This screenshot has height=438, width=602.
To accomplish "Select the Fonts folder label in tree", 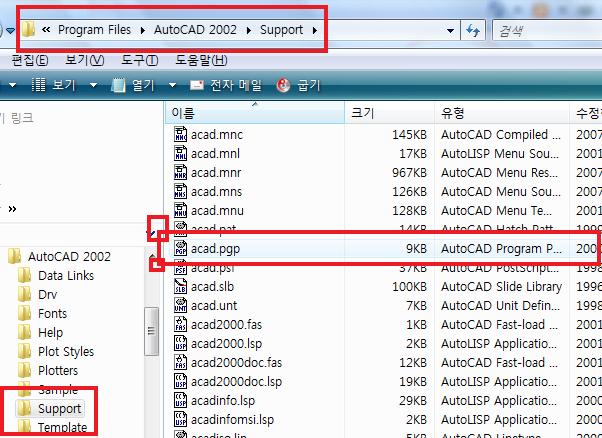I will [52, 314].
